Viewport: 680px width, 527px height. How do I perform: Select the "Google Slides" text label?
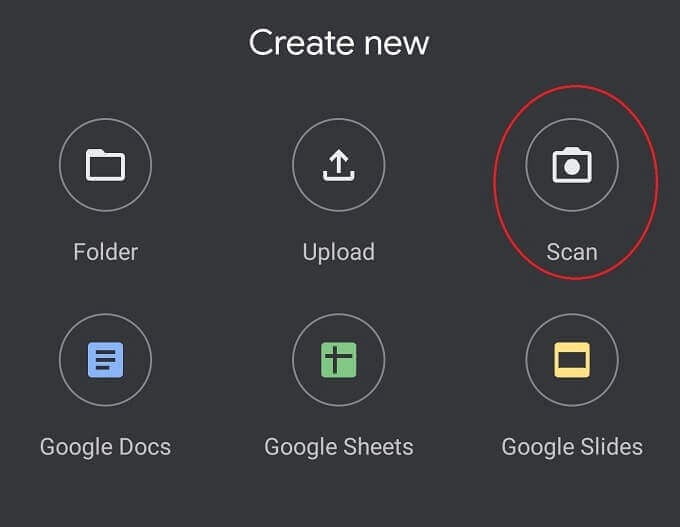coord(572,448)
